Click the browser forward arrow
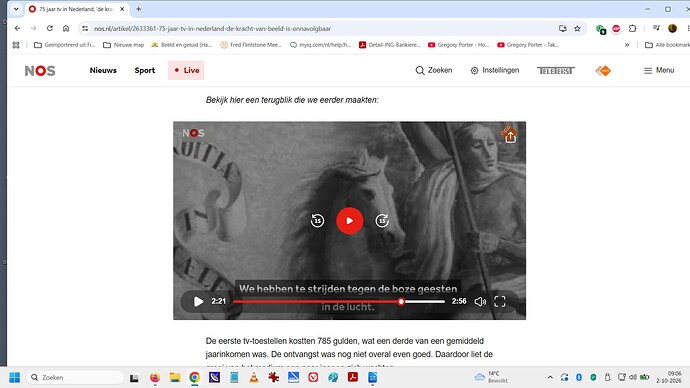Viewport: 690px width, 388px height. (x=33, y=28)
